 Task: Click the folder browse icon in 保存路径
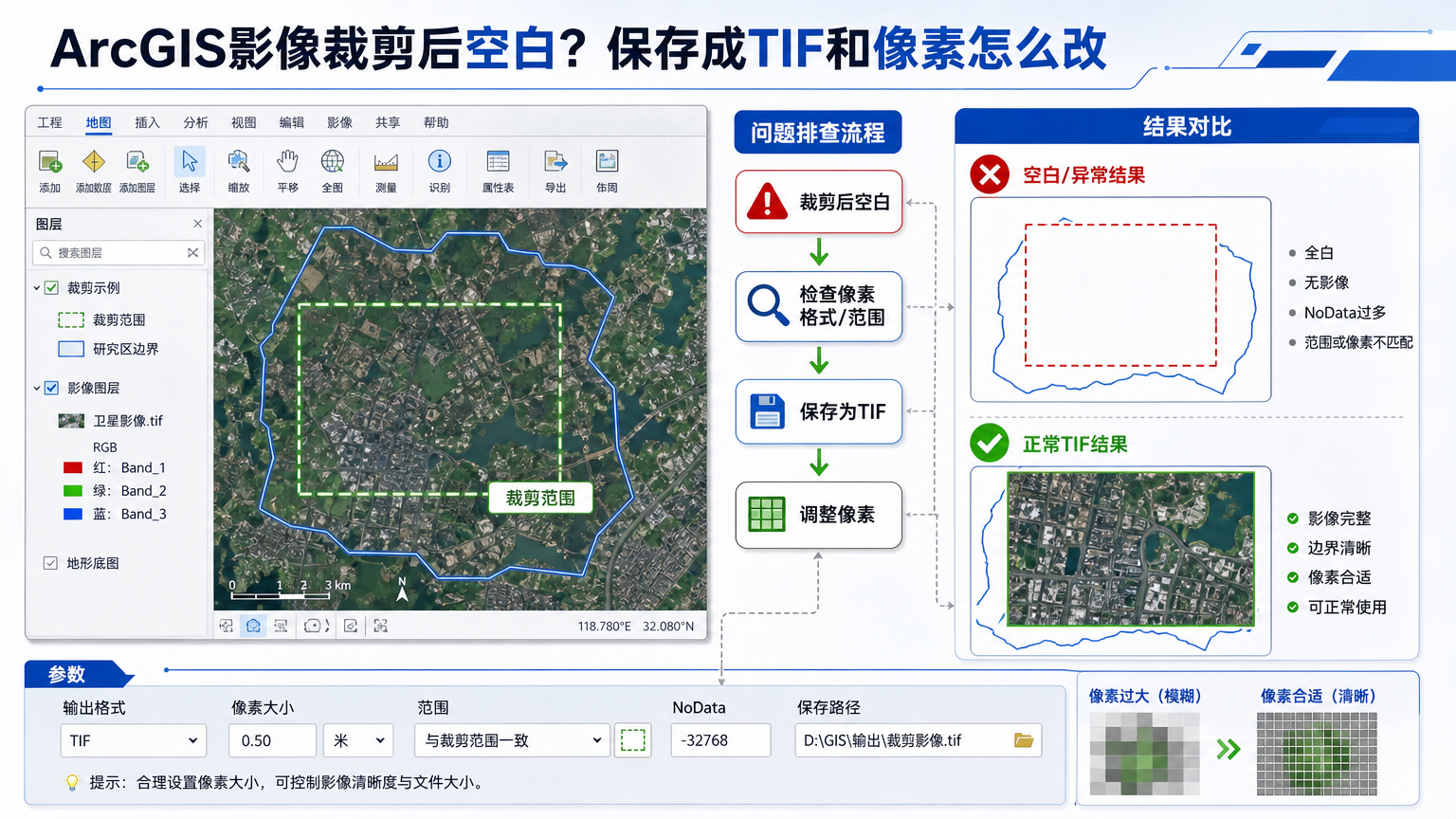1024,740
